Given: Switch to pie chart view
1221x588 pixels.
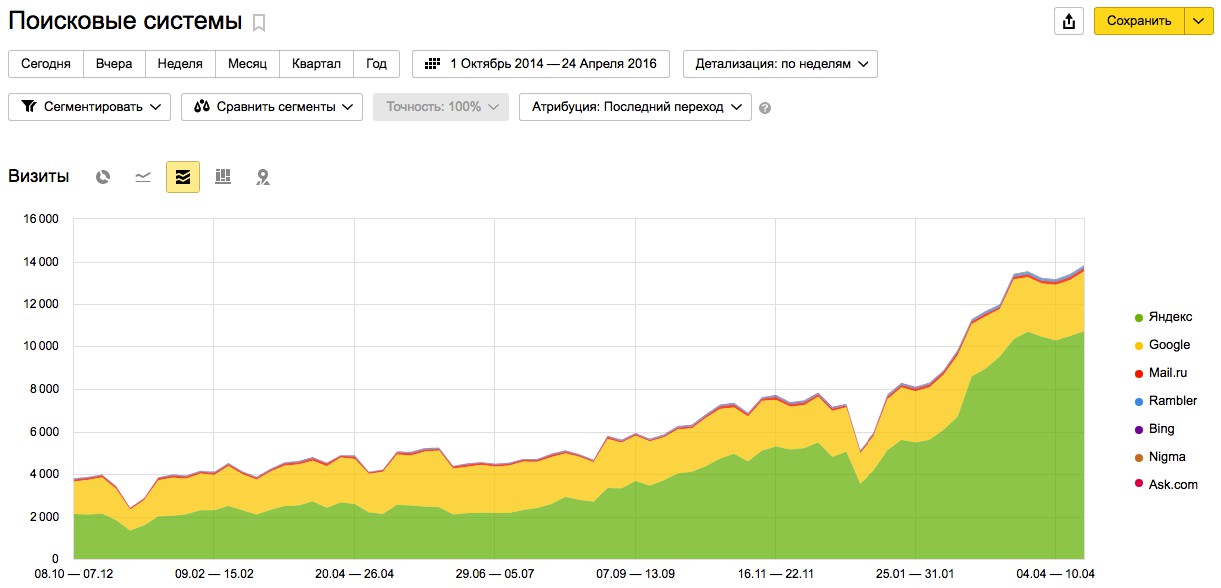Looking at the screenshot, I should pos(103,177).
